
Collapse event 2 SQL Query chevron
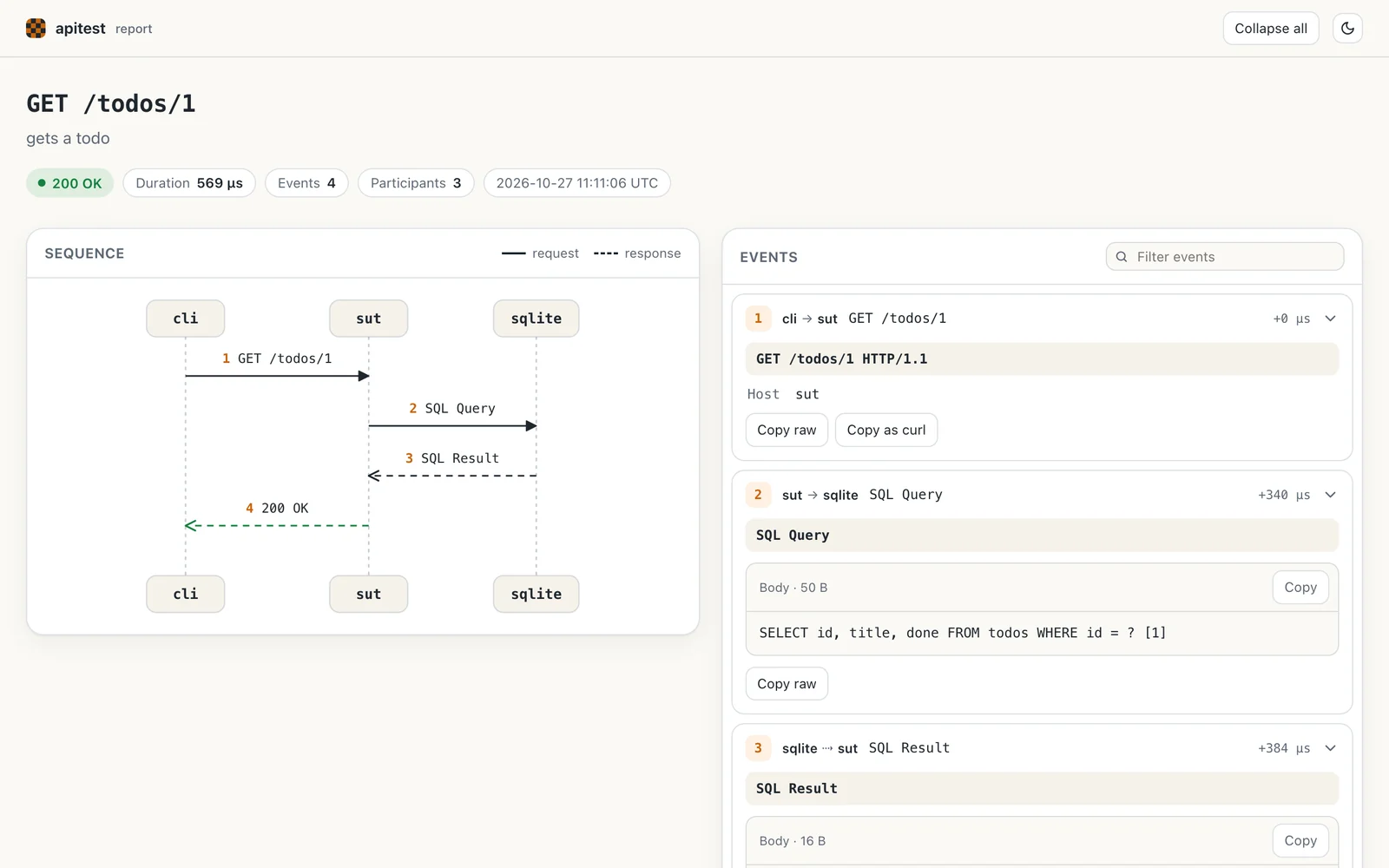click(x=1330, y=495)
